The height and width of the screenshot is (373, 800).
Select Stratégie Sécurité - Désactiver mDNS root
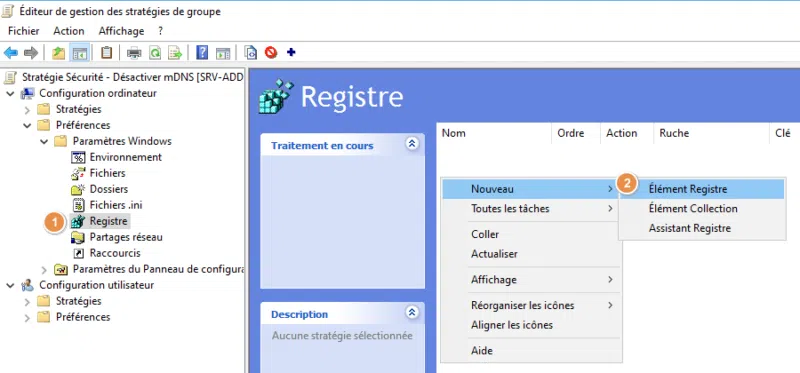(x=133, y=78)
